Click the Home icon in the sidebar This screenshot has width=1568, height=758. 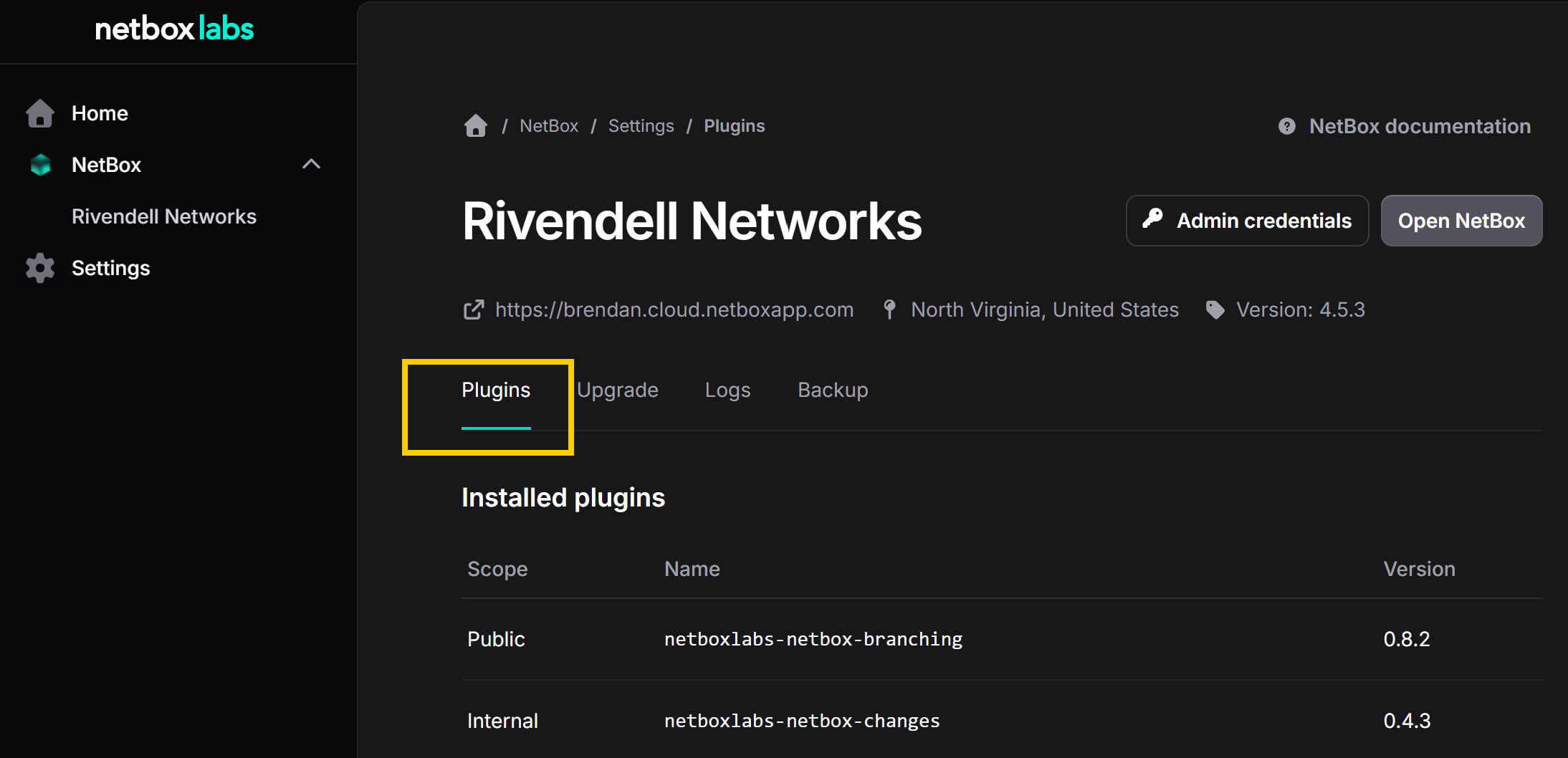[x=40, y=113]
